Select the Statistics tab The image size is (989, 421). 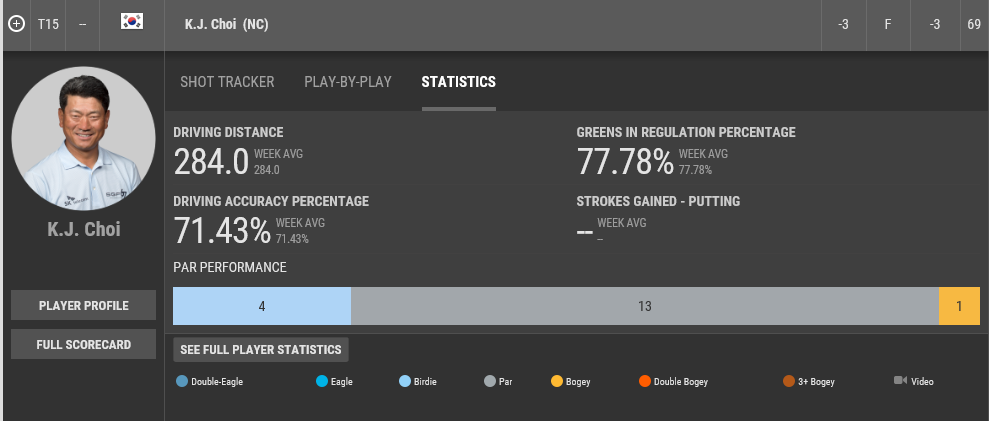[x=458, y=82]
